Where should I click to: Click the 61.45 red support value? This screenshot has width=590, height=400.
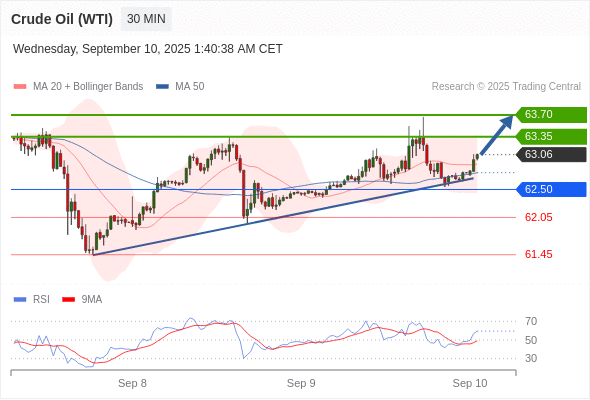tap(539, 254)
